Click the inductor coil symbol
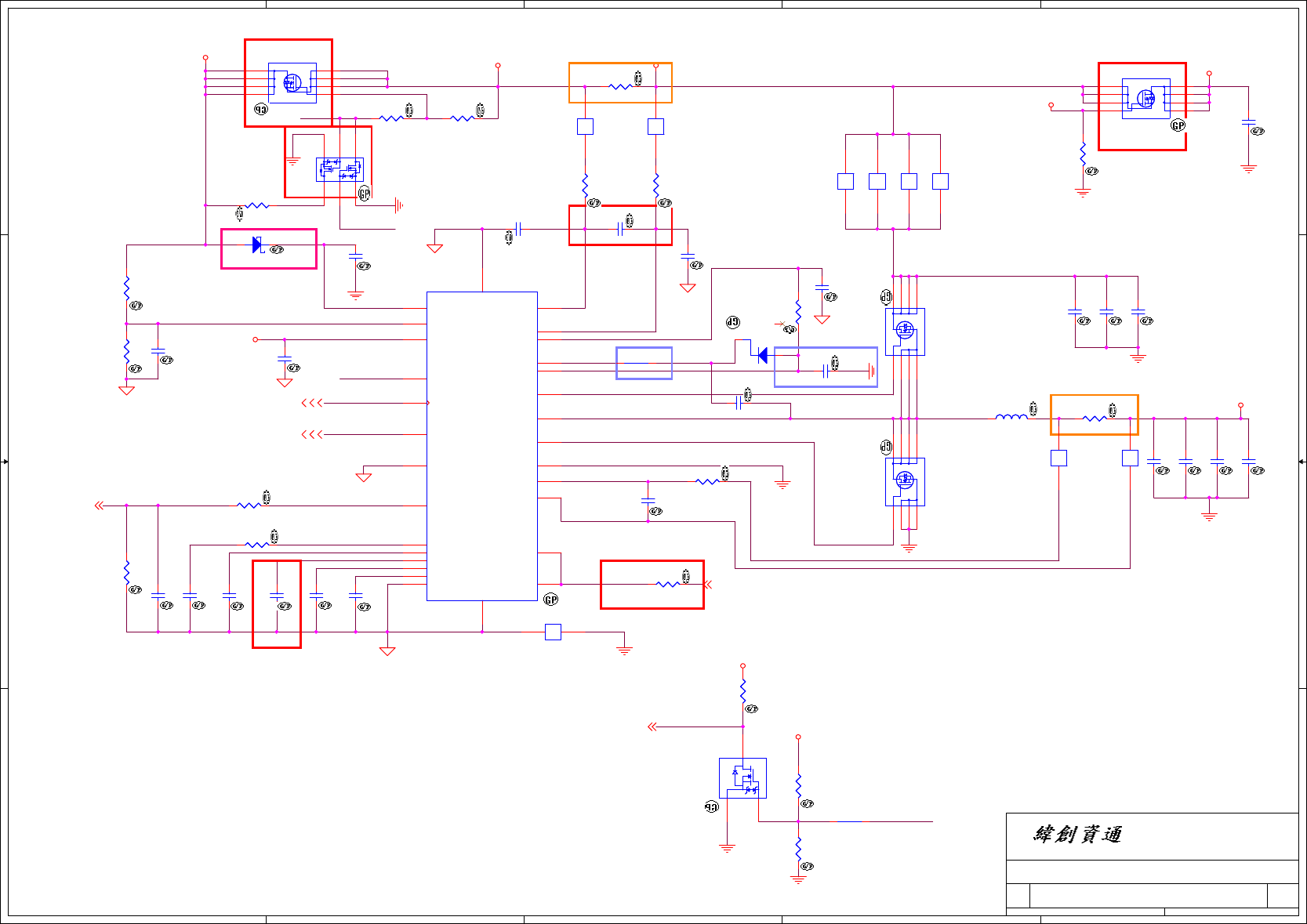The height and width of the screenshot is (924, 1307). 1011,417
